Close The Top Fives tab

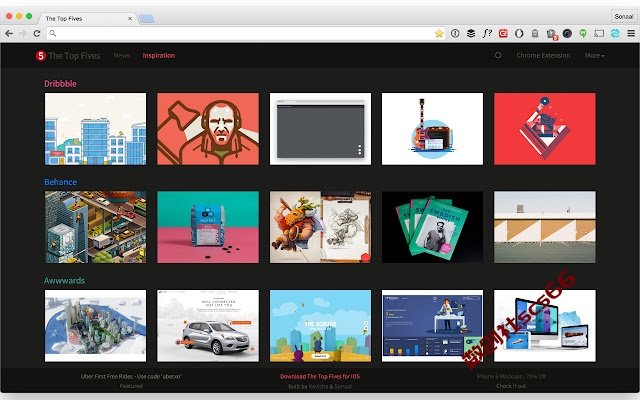130,18
